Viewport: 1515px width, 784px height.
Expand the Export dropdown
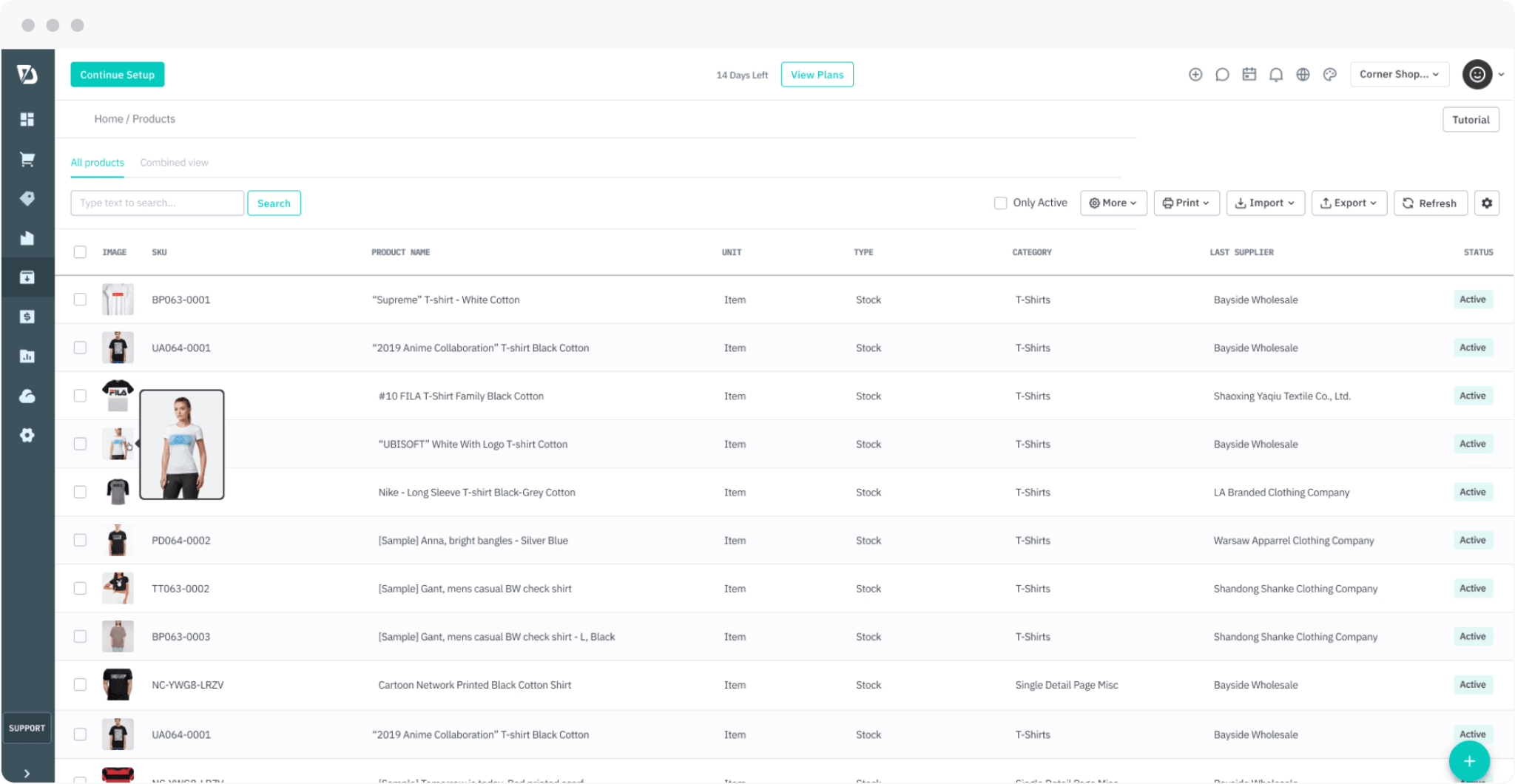tap(1349, 203)
